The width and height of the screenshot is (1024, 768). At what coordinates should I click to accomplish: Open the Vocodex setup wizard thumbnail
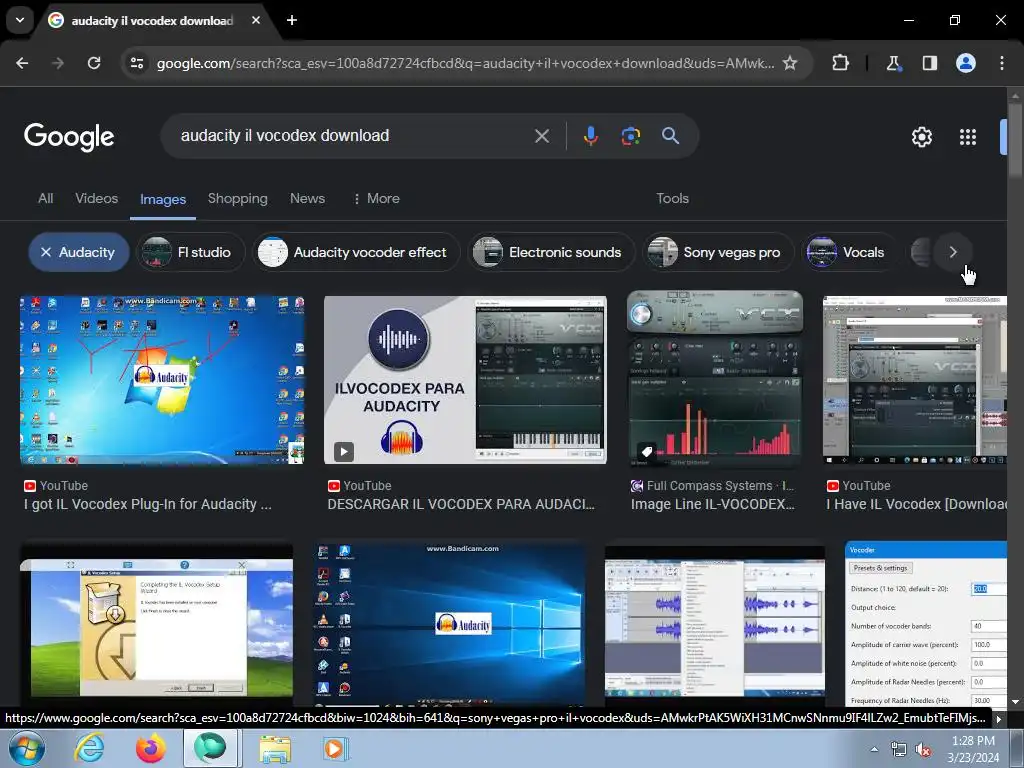pyautogui.click(x=157, y=624)
